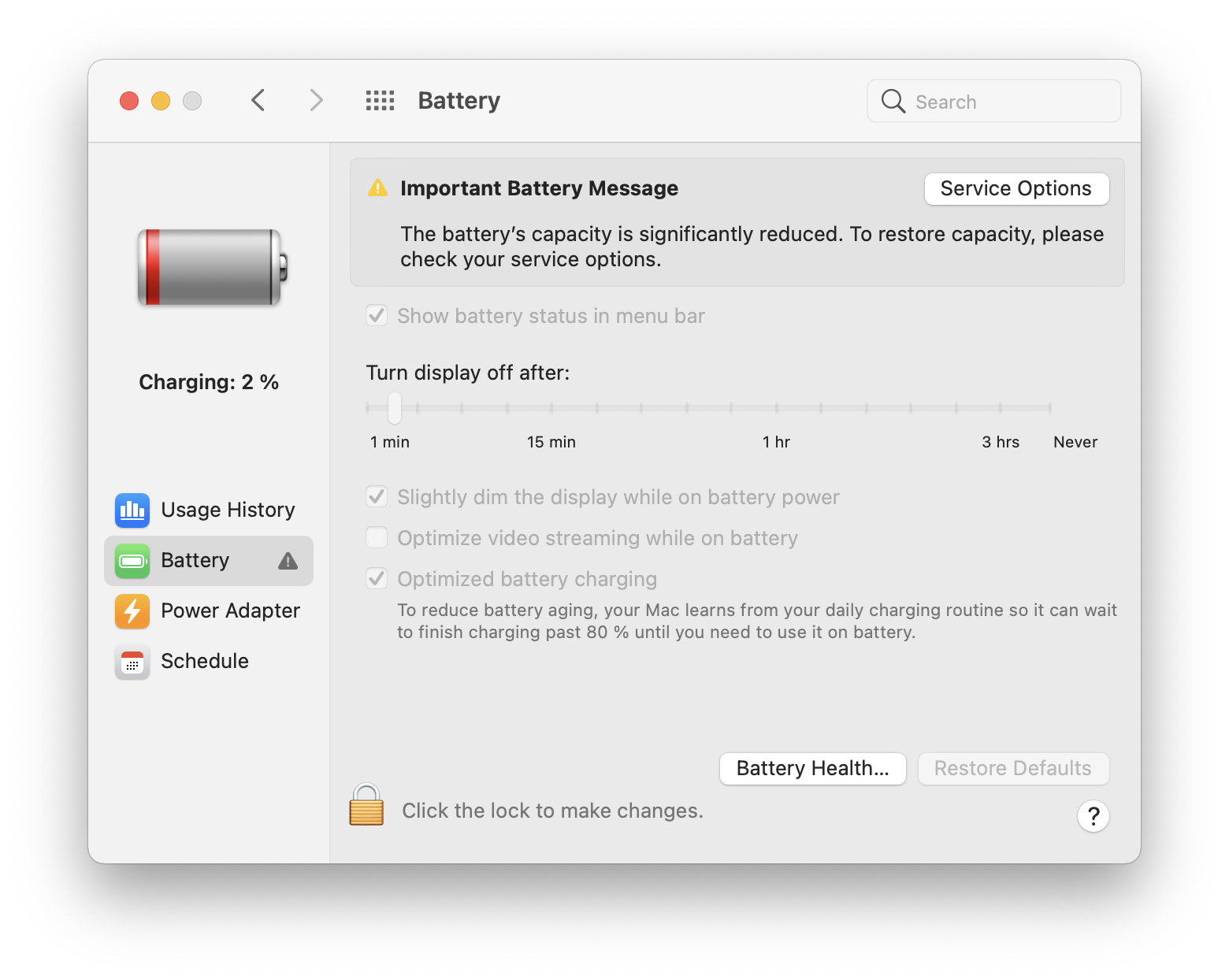
Task: Minimize the window with yellow button
Action: [161, 101]
